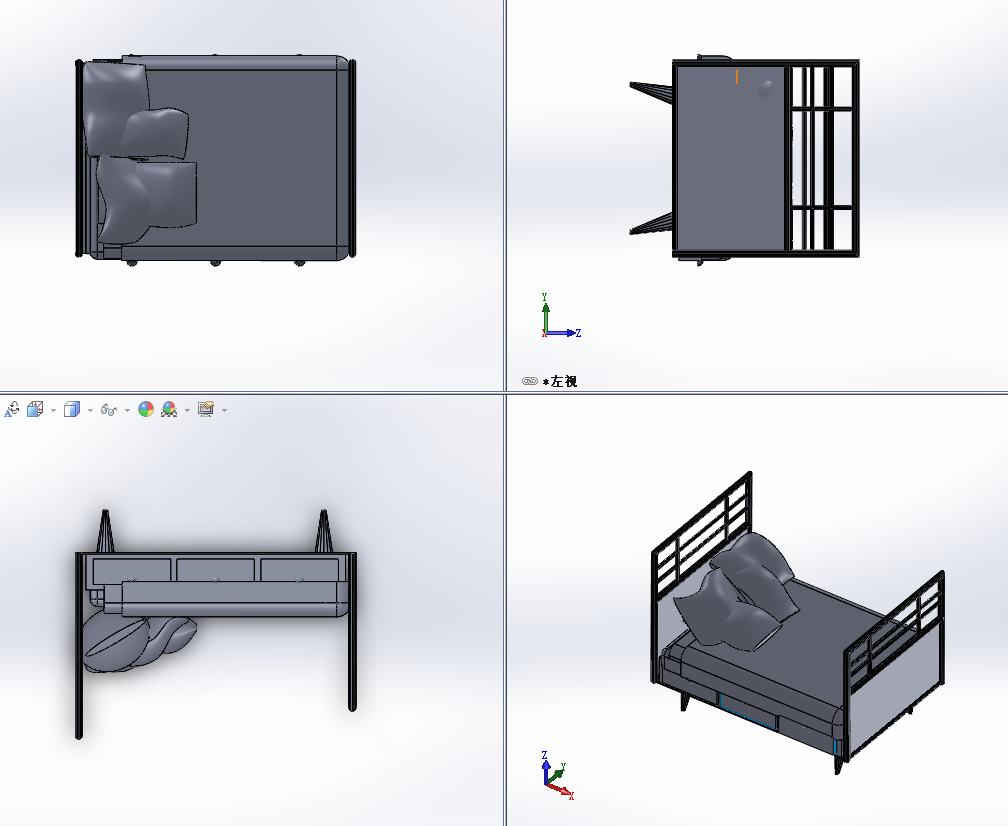Image resolution: width=1008 pixels, height=826 pixels.
Task: Click the Apply Scene icon
Action: tap(169, 409)
